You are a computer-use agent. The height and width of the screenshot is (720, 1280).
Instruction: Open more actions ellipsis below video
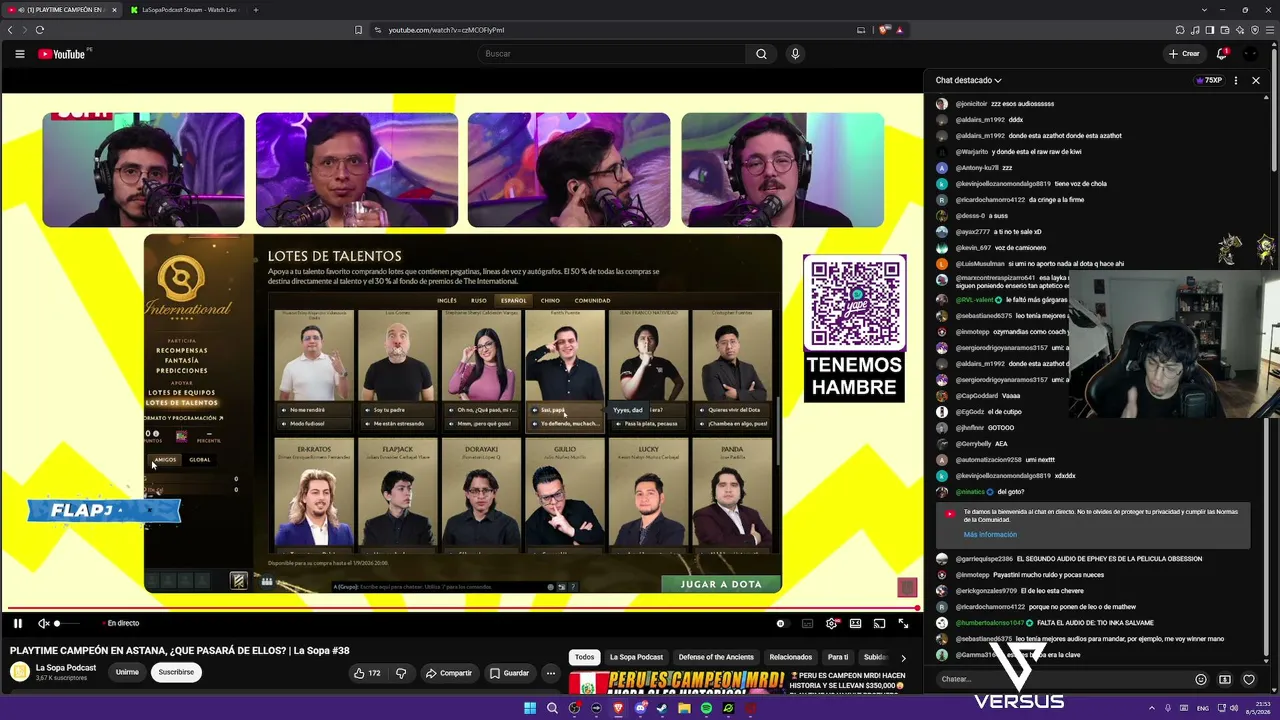click(550, 673)
